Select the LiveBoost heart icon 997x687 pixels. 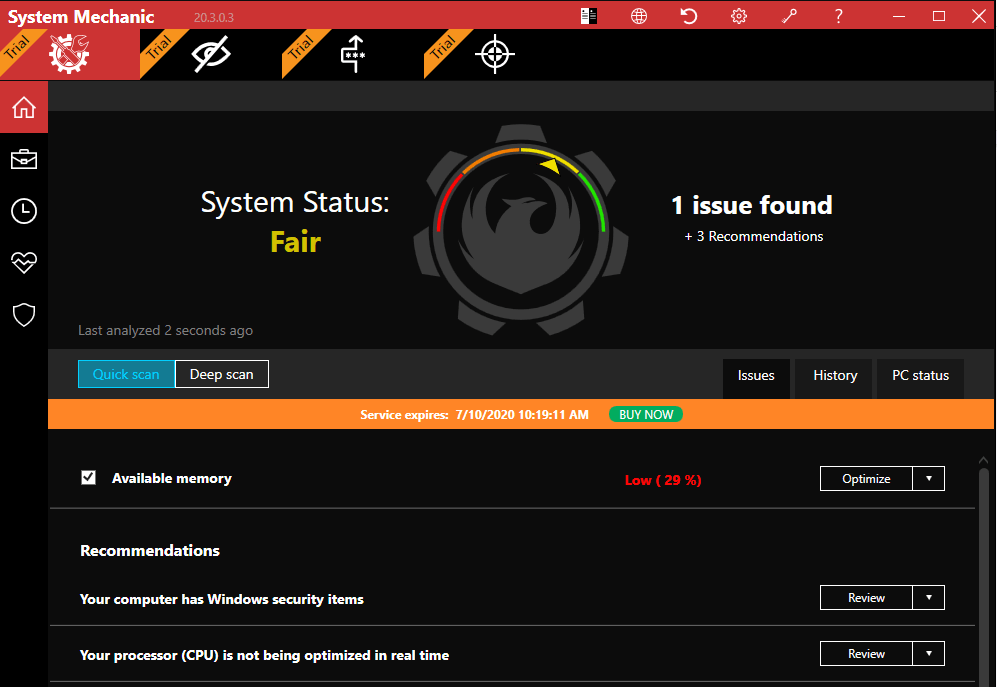coord(23,263)
